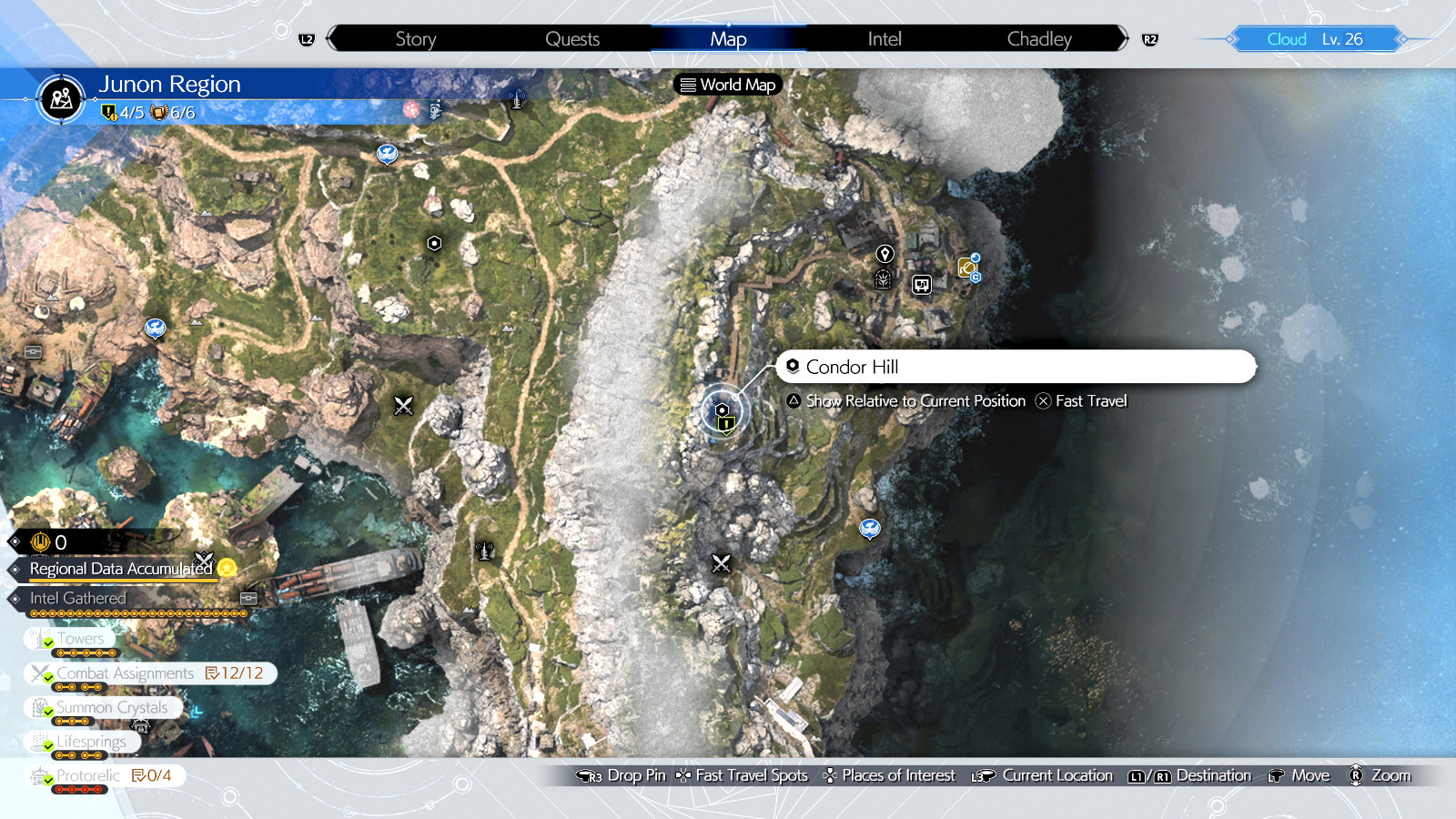Toggle the Towers intel checkmark
The image size is (1456, 819).
[48, 642]
